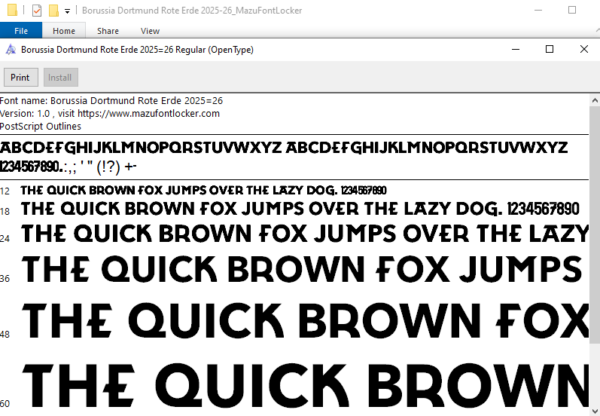600x416 pixels.
Task: Minimize the font viewer window
Action: coord(515,49)
